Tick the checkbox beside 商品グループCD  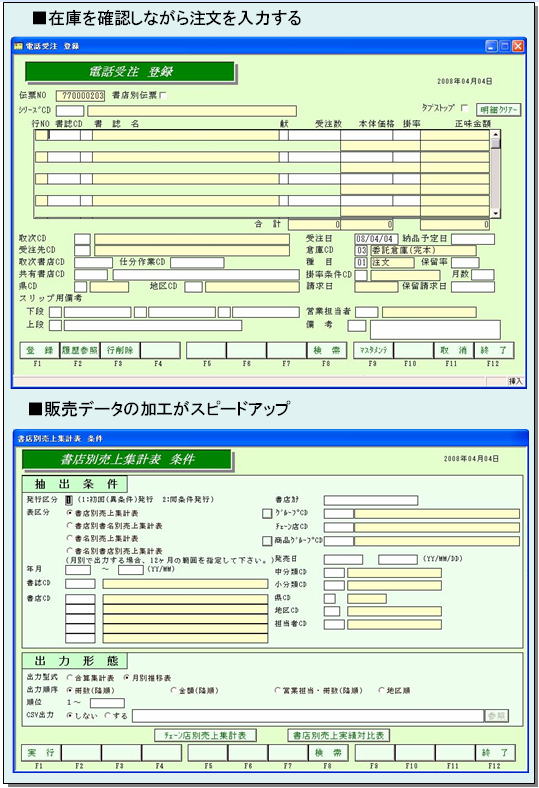coord(267,541)
